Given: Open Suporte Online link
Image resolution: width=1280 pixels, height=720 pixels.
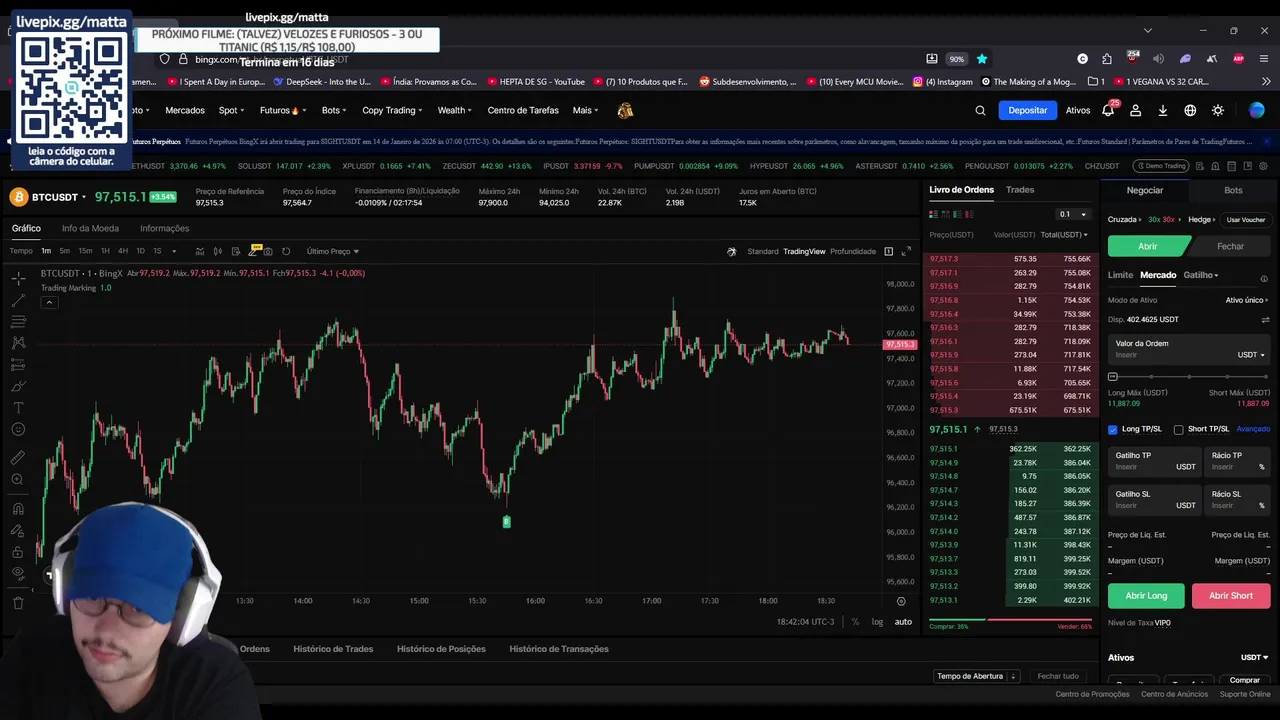Looking at the screenshot, I should [1245, 694].
